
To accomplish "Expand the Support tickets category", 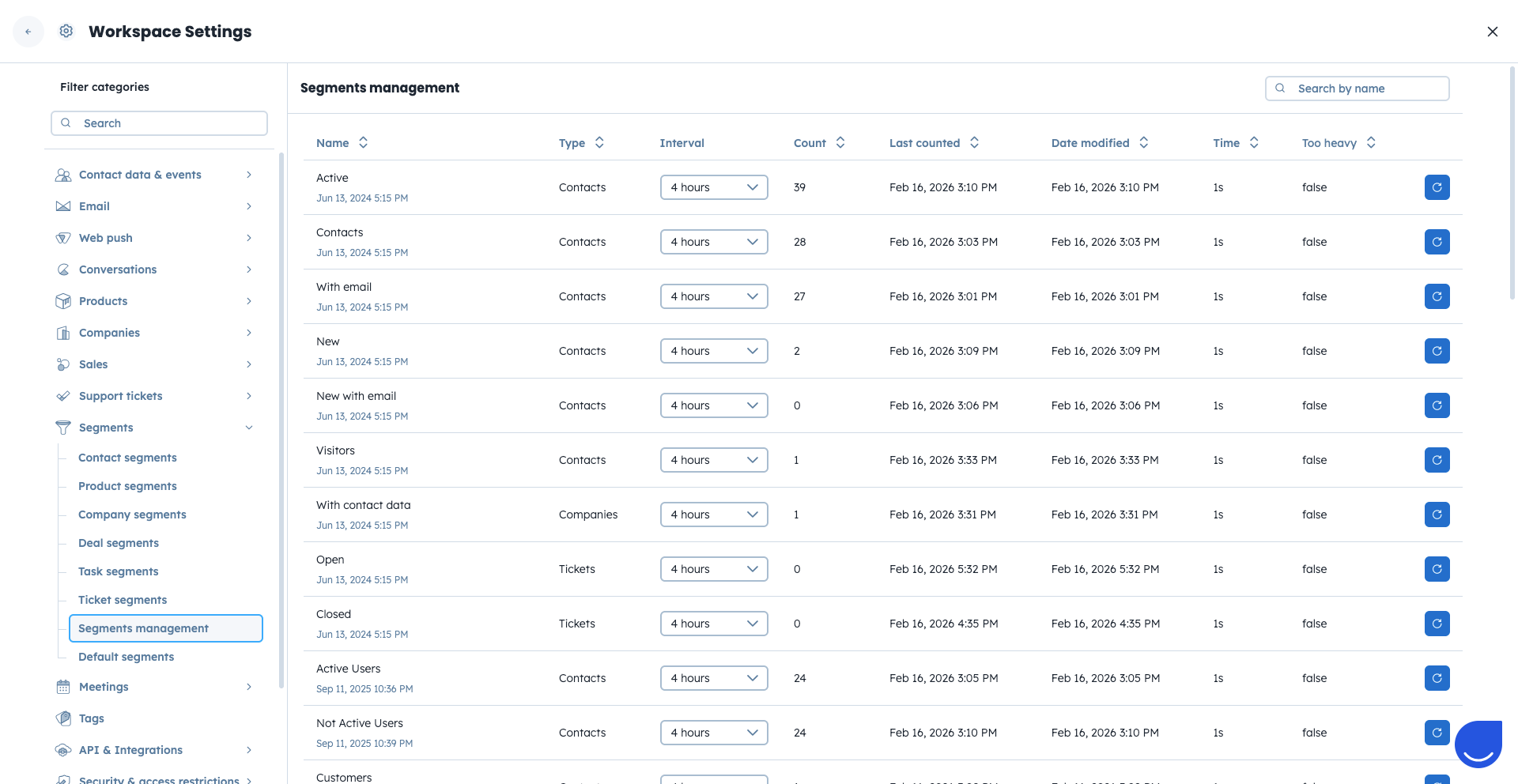I will 249,396.
